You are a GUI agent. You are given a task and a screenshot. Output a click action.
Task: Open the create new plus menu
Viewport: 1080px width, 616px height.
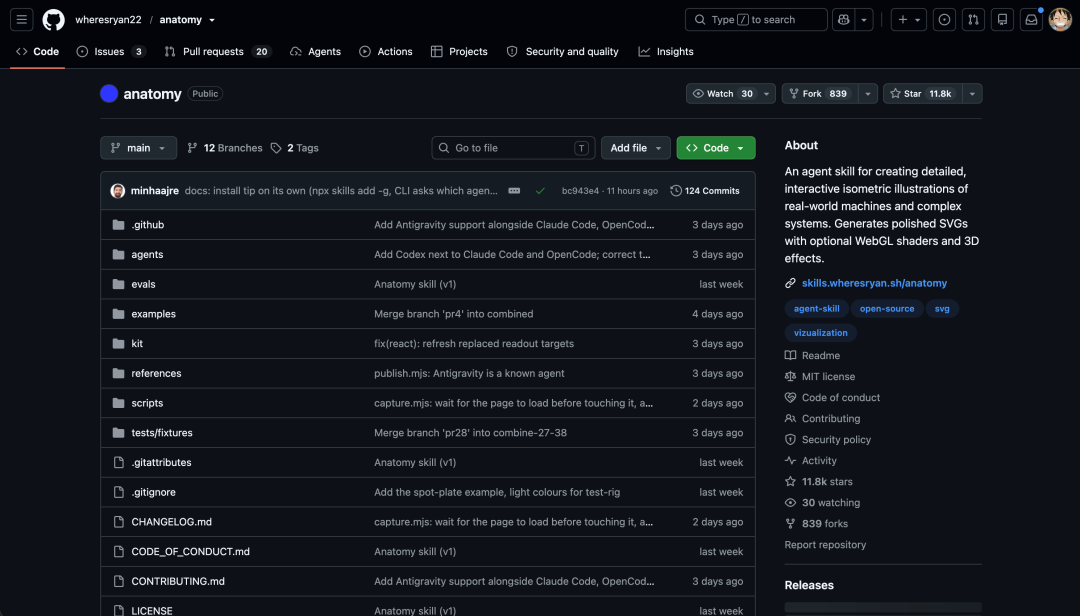point(908,19)
